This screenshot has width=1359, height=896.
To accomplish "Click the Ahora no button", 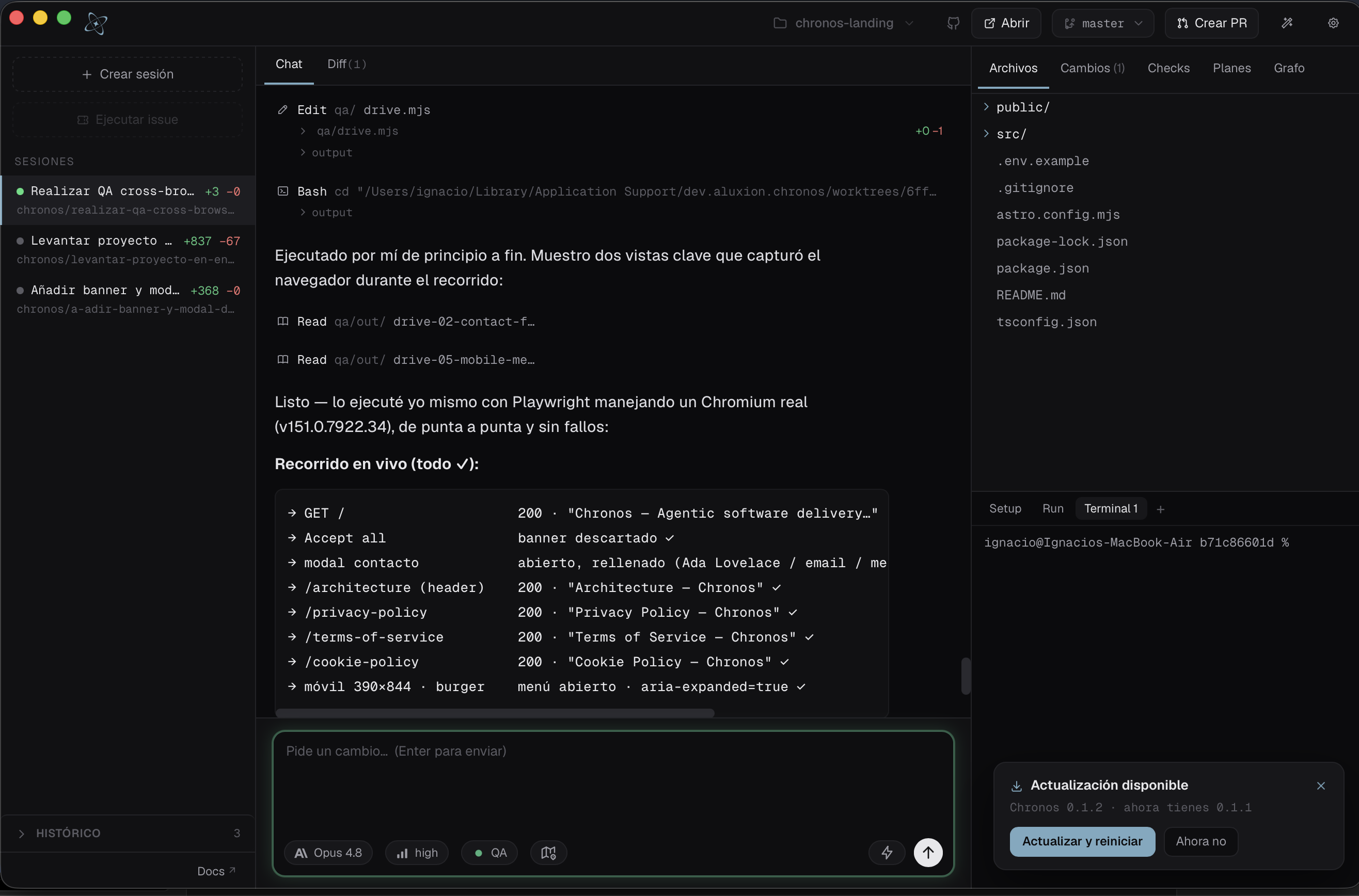I will pyautogui.click(x=1200, y=842).
